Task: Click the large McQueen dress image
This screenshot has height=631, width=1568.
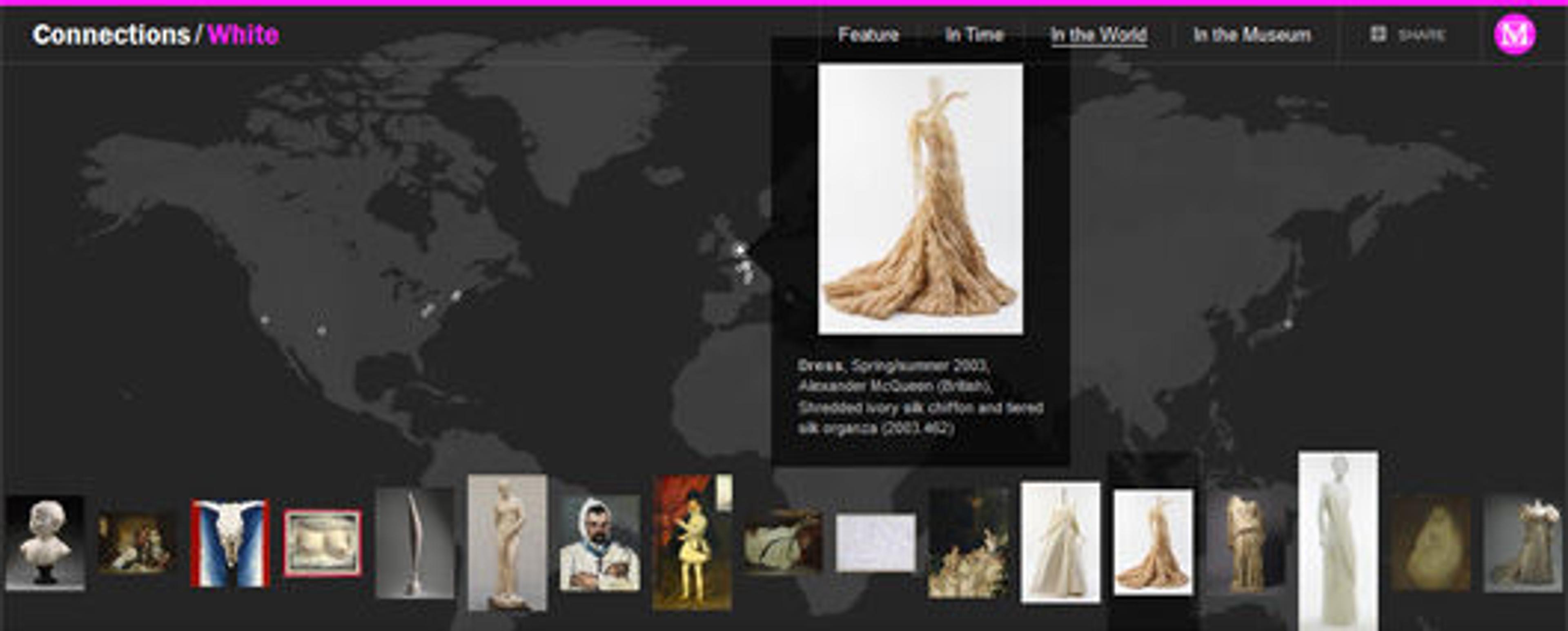Action: [920, 199]
